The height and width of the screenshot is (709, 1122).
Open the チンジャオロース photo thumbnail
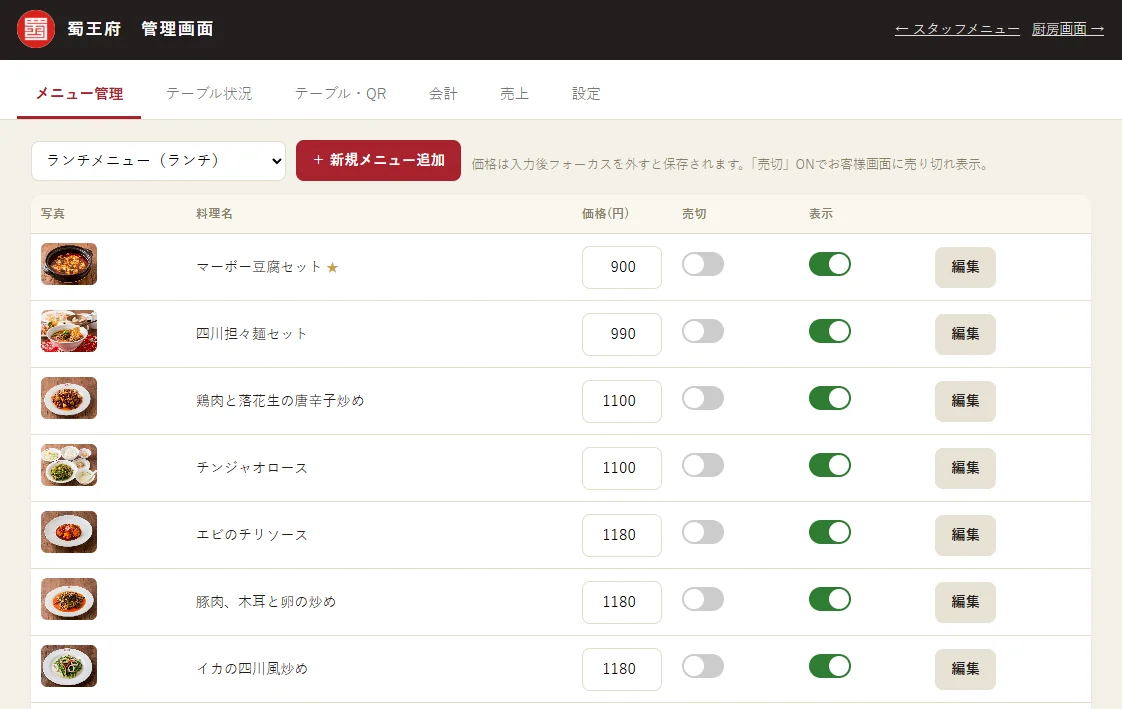click(x=69, y=465)
